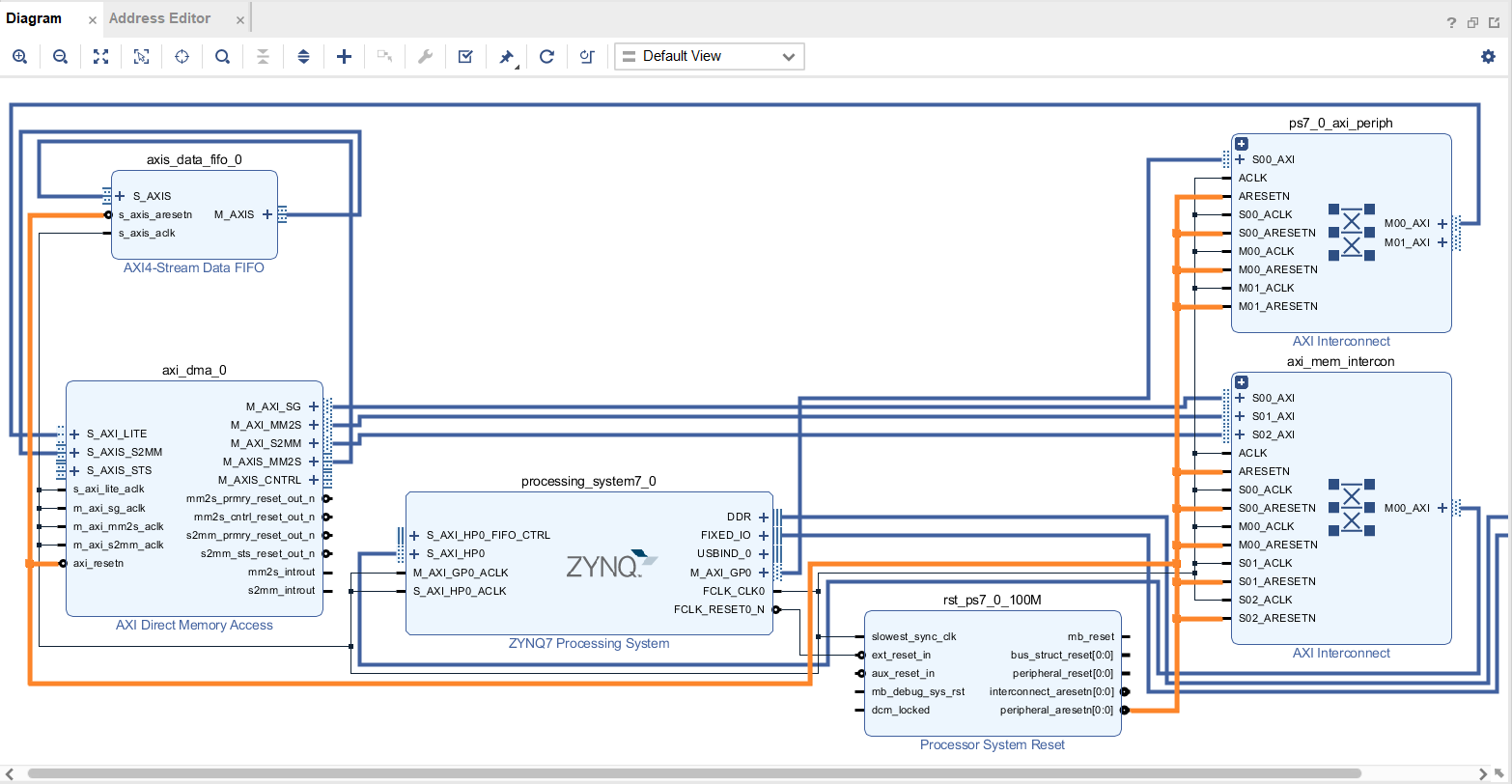The width and height of the screenshot is (1512, 784).
Task: Click the Zoom Out icon in the toolbar
Action: [60, 56]
